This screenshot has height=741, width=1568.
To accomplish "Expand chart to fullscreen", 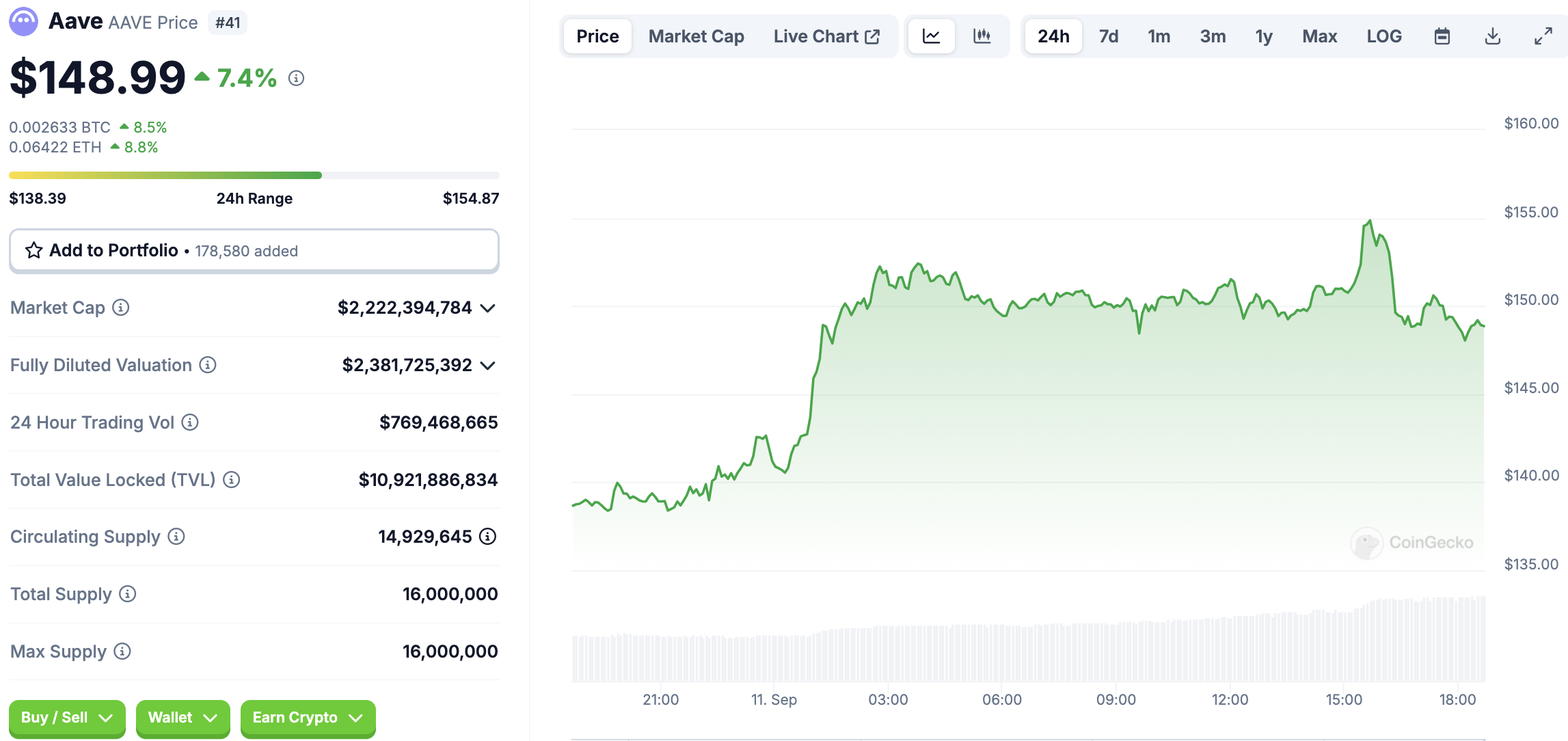I will coord(1543,36).
